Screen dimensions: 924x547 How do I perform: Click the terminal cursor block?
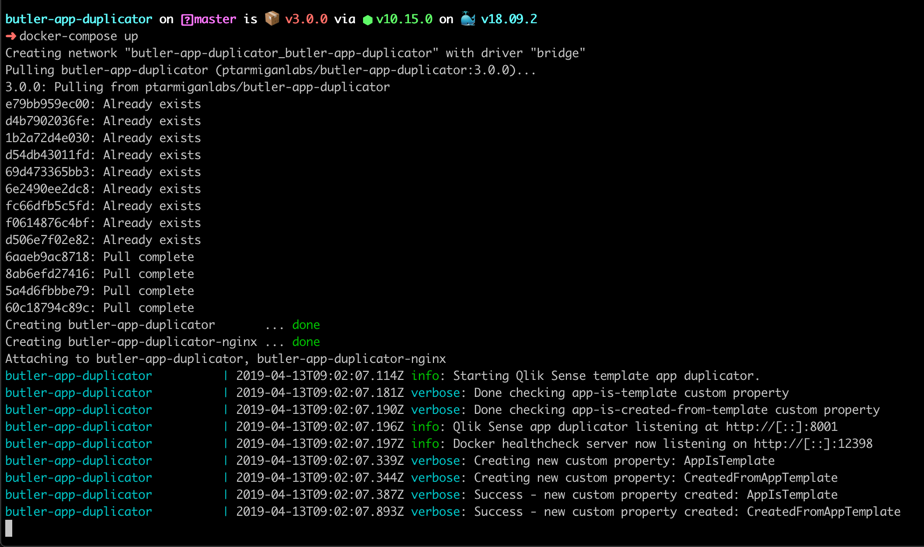(x=9, y=528)
